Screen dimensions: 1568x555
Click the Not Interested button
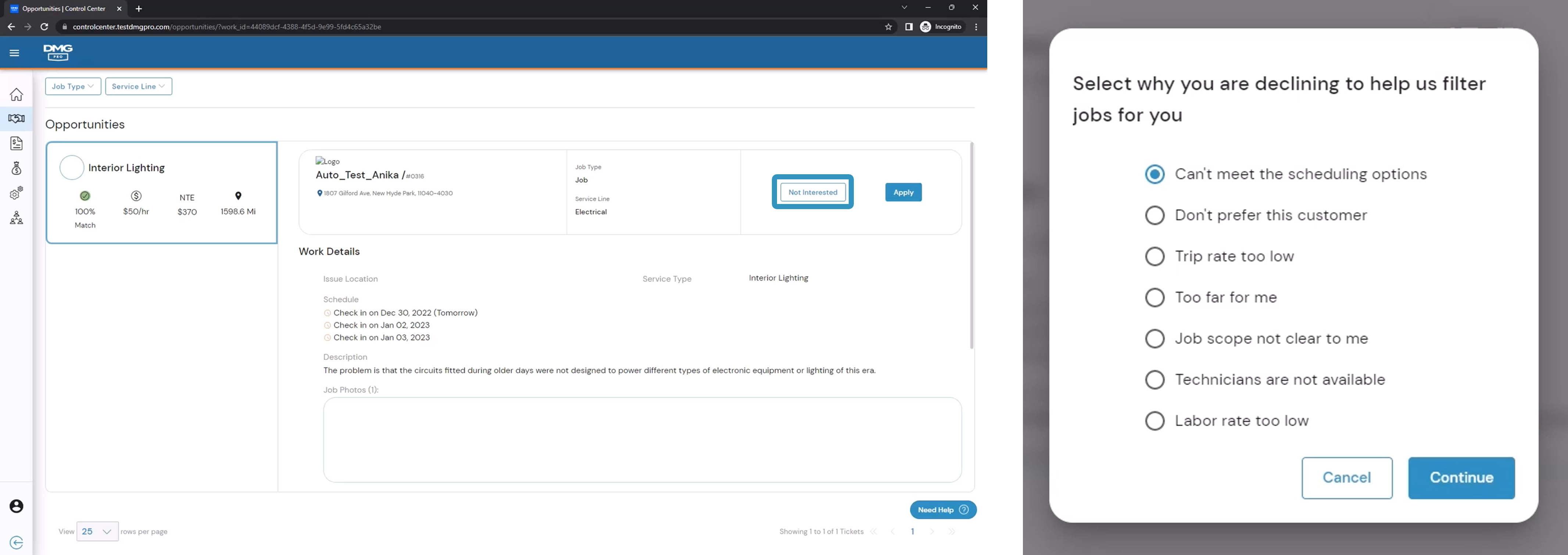[x=813, y=192]
